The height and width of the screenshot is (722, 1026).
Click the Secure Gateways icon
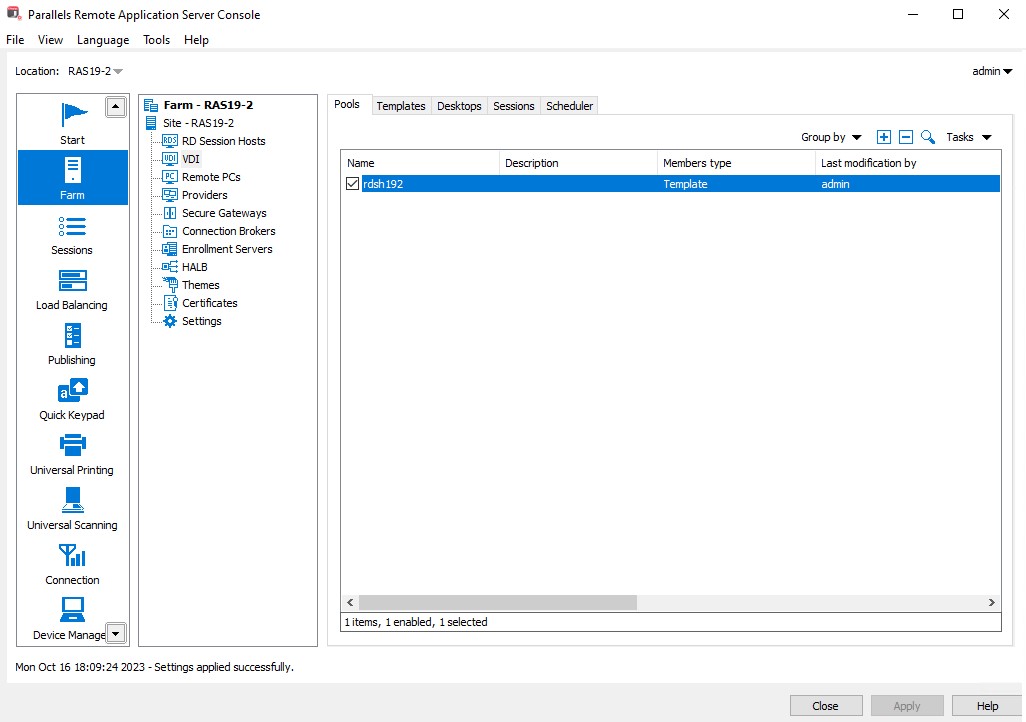169,213
